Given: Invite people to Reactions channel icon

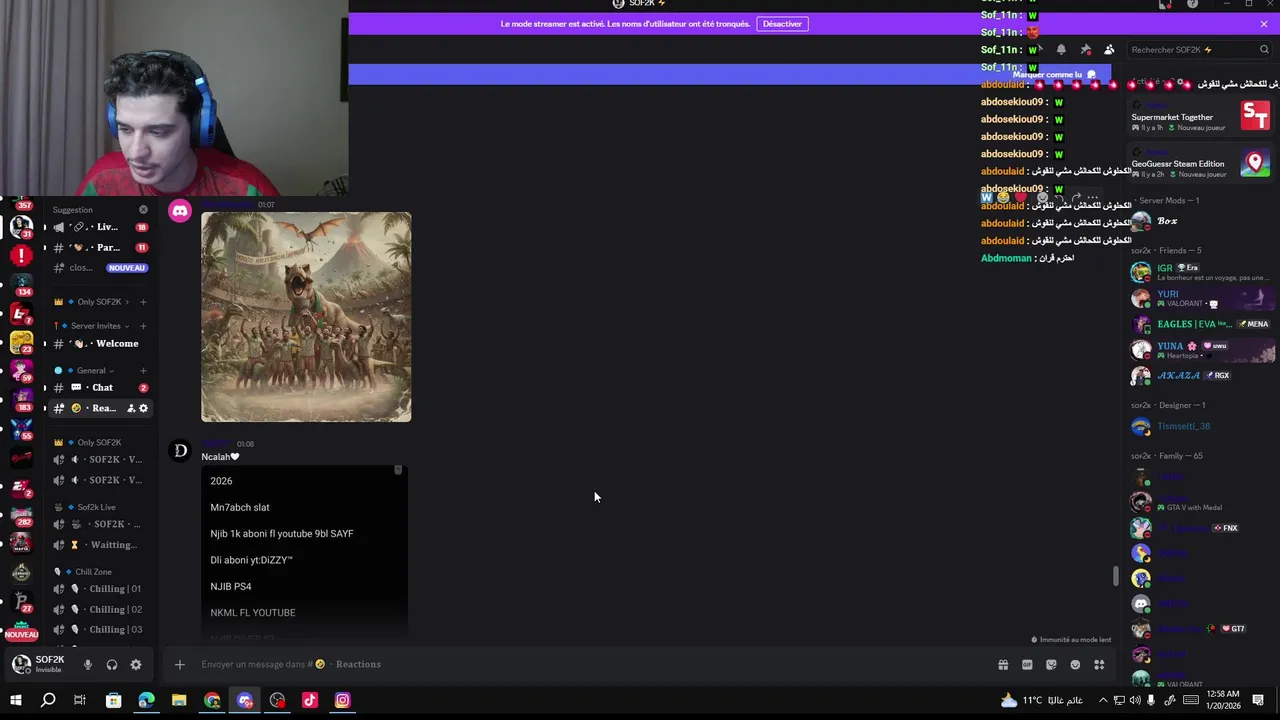Looking at the screenshot, I should tap(131, 408).
